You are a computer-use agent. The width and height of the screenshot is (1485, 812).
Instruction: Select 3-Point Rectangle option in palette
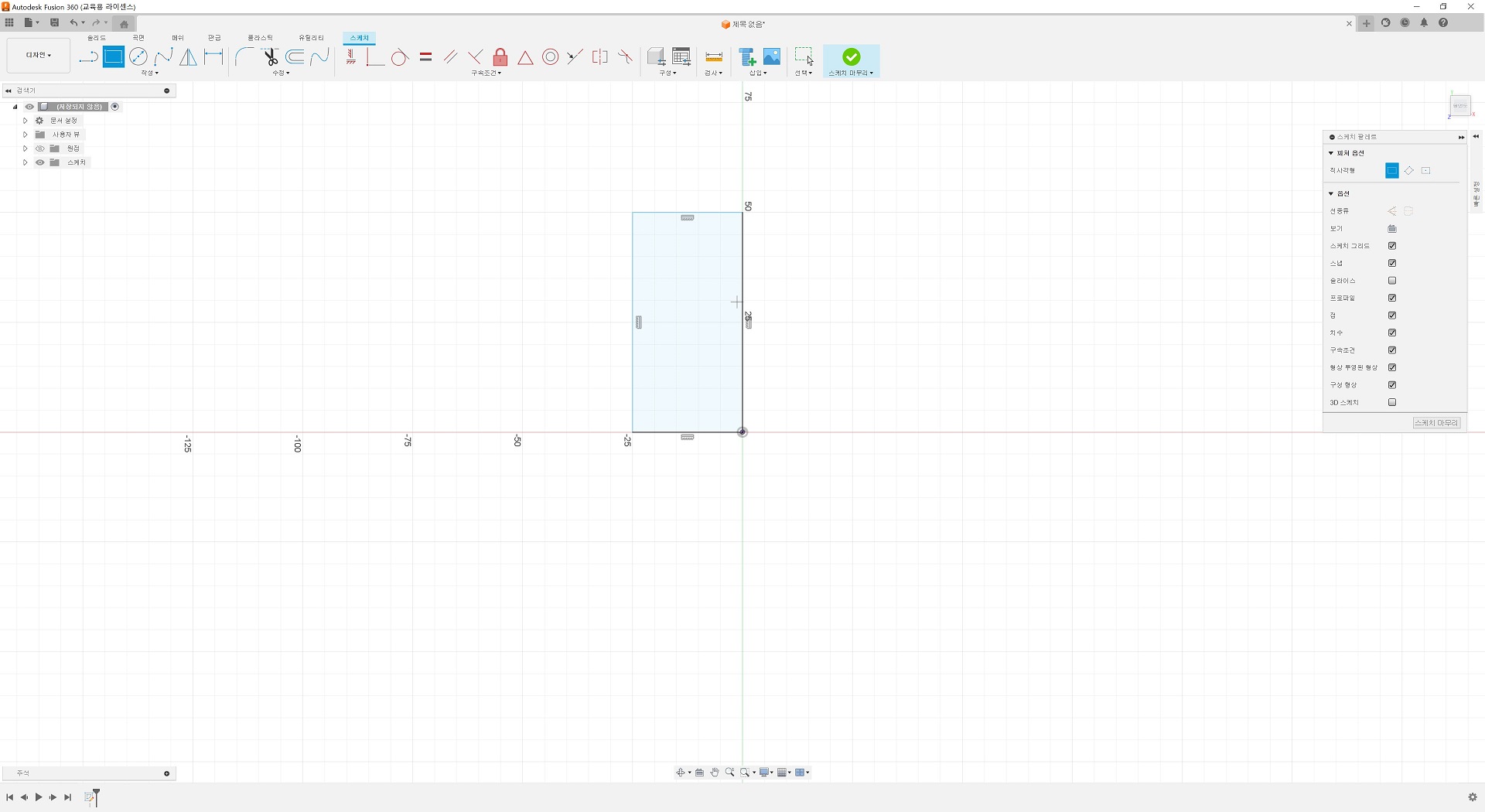(1409, 170)
